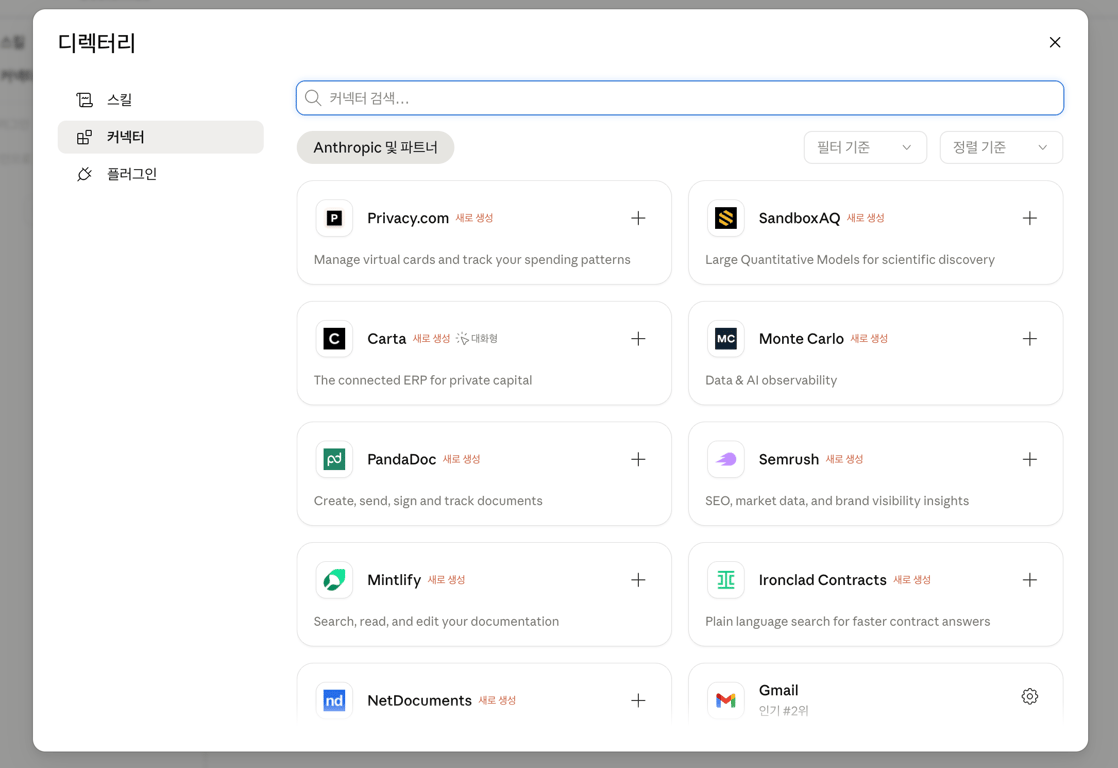Click the Anthropic 및 파트너 filter chip
Screen dimensions: 1118x768
click(x=375, y=148)
